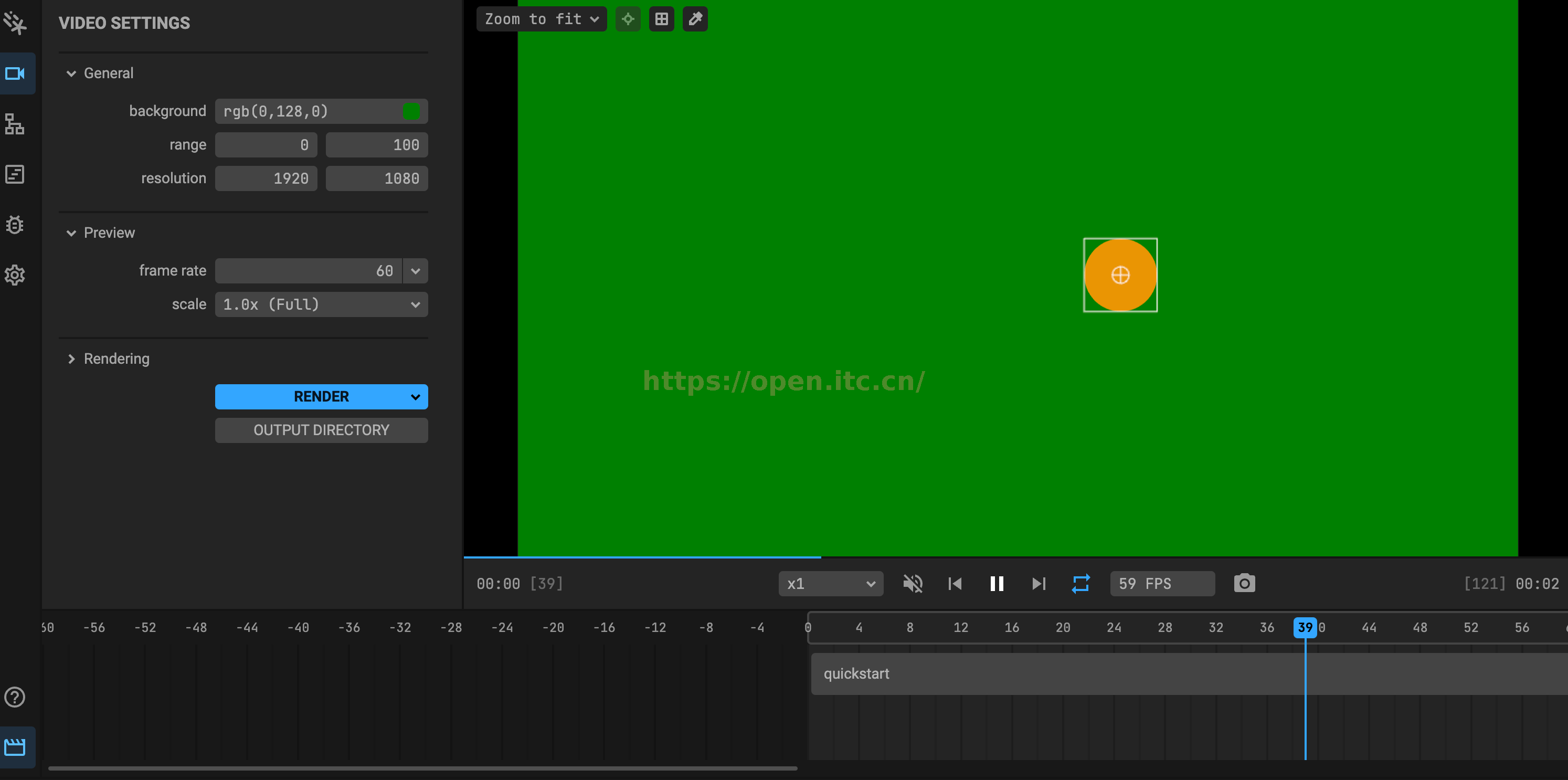The width and height of the screenshot is (1568, 780).
Task: Click the green background color swatch
Action: tap(411, 111)
